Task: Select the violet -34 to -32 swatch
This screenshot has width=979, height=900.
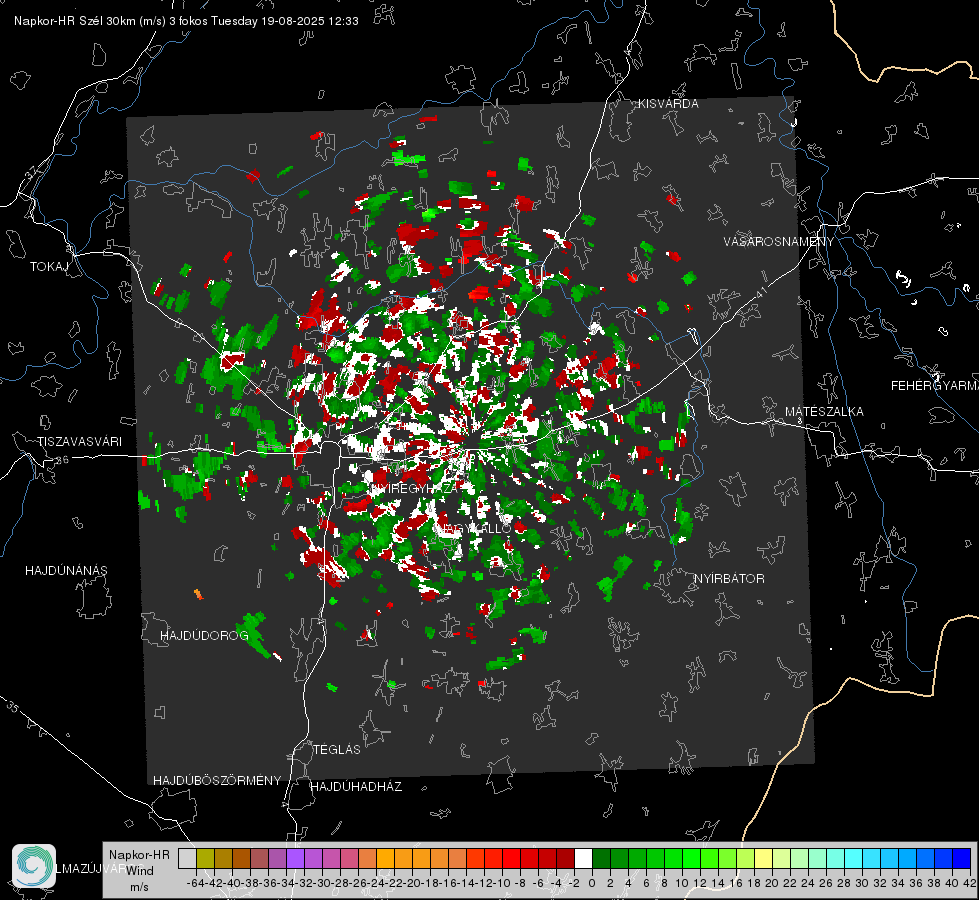Action: pyautogui.click(x=295, y=858)
